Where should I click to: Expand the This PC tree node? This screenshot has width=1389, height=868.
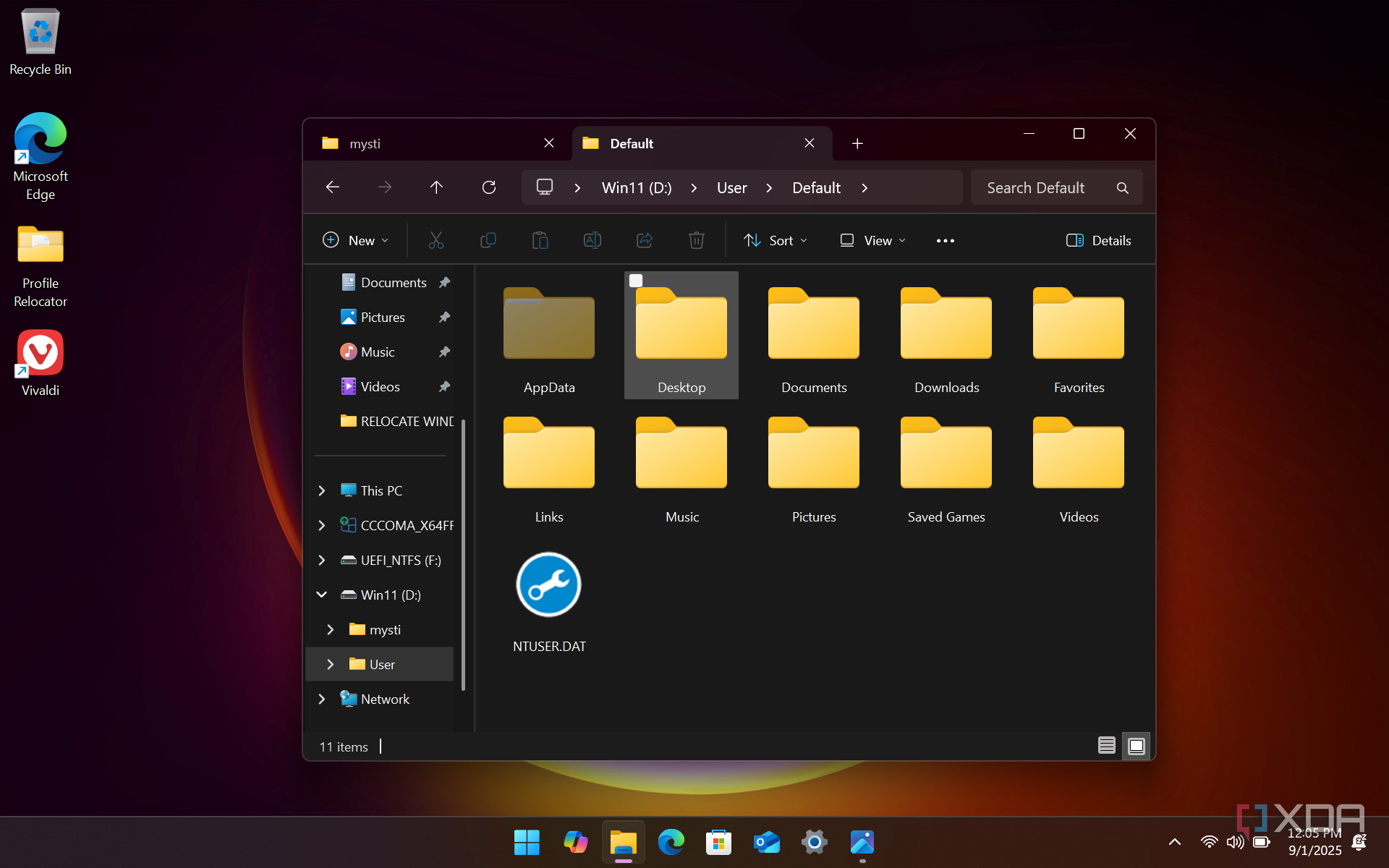click(322, 490)
